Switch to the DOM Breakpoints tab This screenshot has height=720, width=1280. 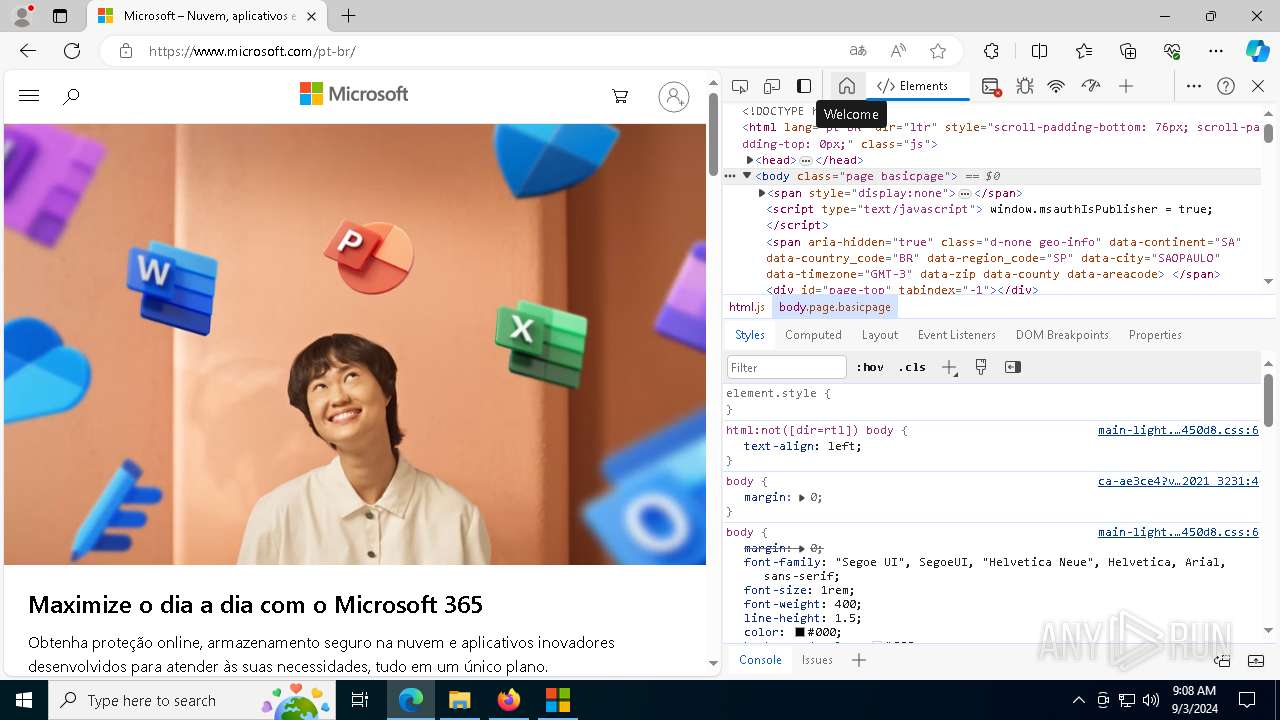click(x=1062, y=335)
